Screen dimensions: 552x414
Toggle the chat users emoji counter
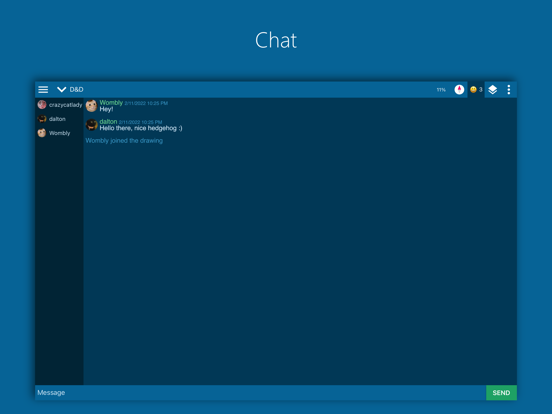pyautogui.click(x=476, y=89)
